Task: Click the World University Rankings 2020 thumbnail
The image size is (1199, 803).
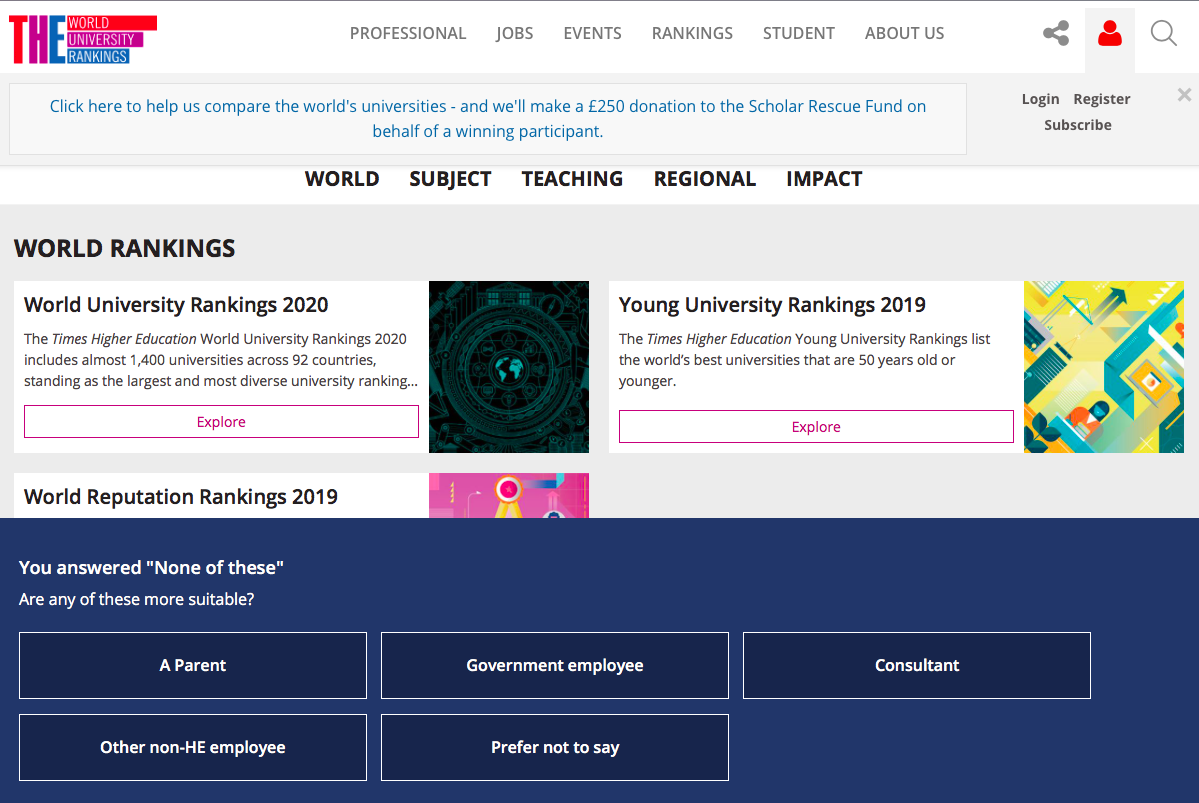Action: [x=509, y=367]
